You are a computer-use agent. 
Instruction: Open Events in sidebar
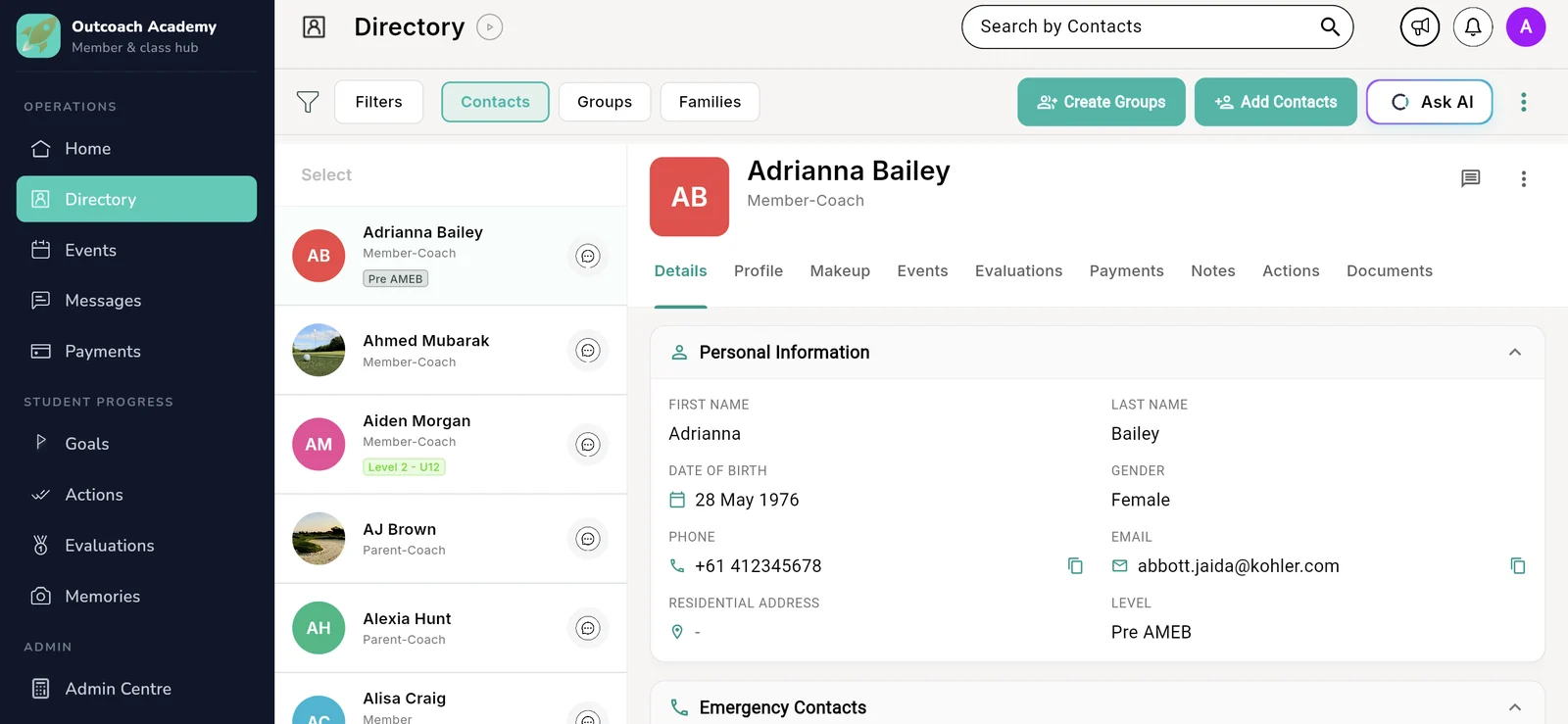pos(136,251)
